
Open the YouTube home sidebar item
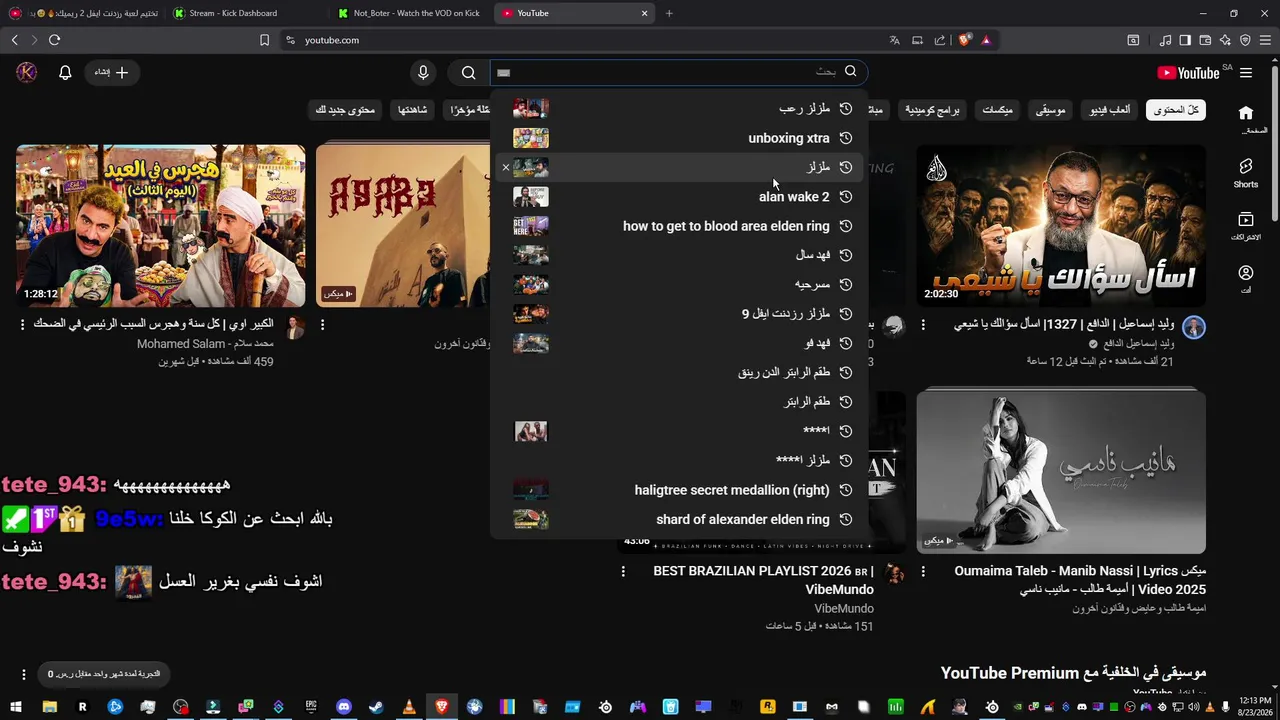pyautogui.click(x=1245, y=119)
